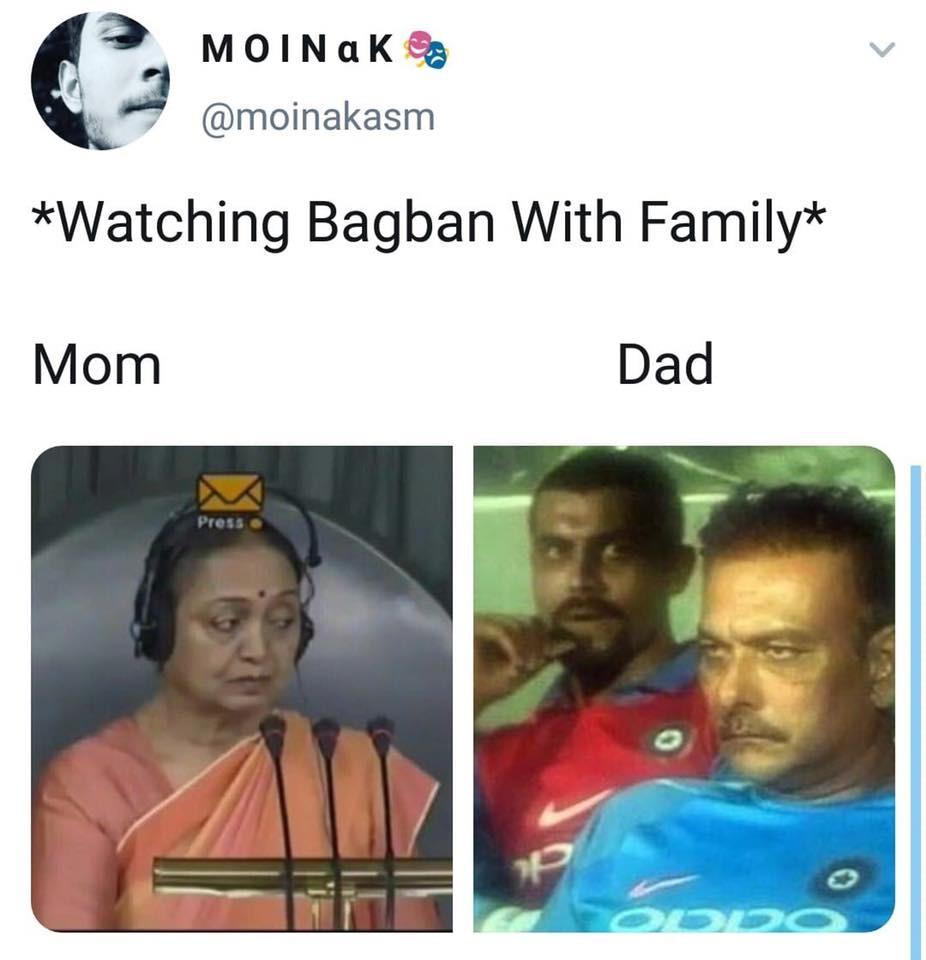
Task: Select the tweet text Watching Bagban With Family
Action: (429, 222)
